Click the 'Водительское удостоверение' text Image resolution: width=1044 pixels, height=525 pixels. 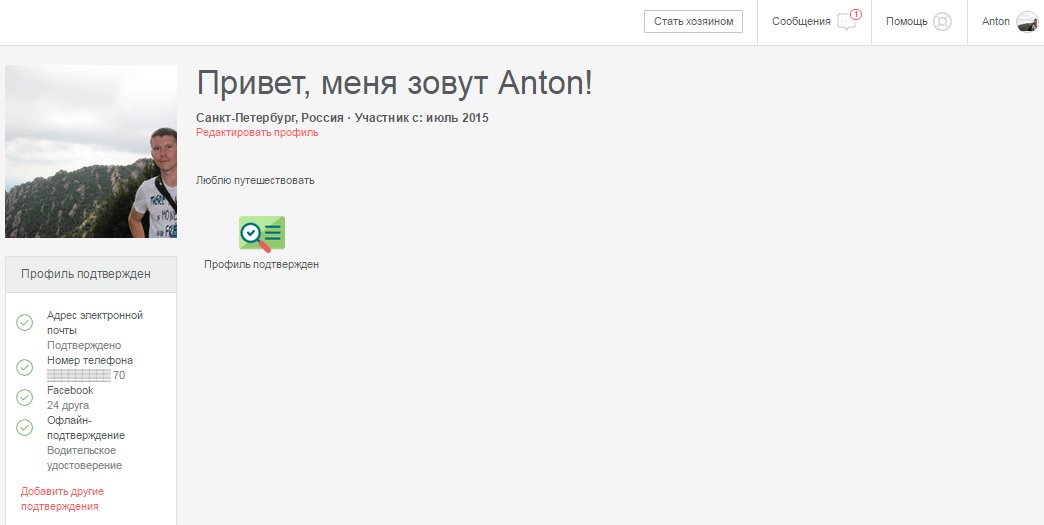click(x=84, y=458)
